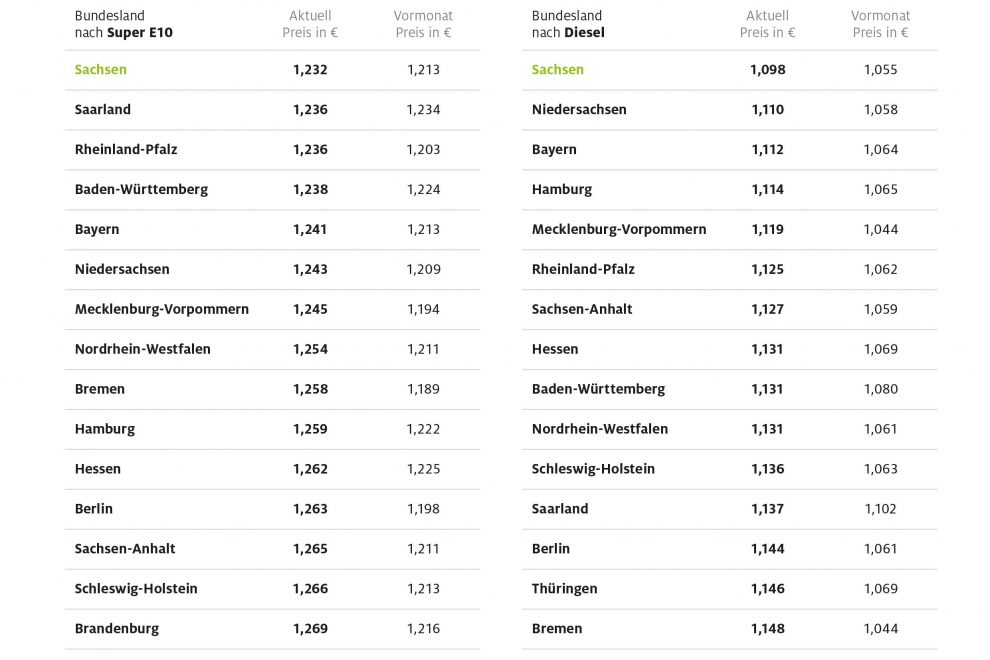Select the 'Bundesland nach Diesel' column header
Screen dimensions: 990x660
[x=568, y=24]
